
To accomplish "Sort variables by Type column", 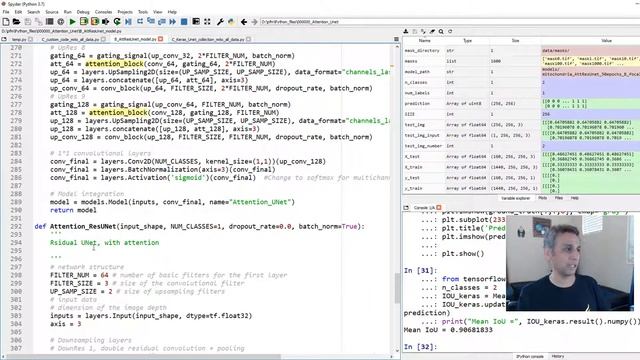I will coord(467,41).
